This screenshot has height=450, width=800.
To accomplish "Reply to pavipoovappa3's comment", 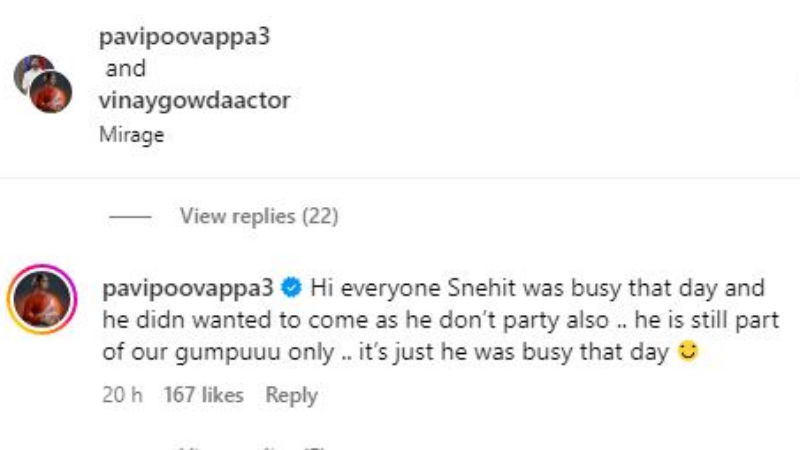I will [291, 395].
